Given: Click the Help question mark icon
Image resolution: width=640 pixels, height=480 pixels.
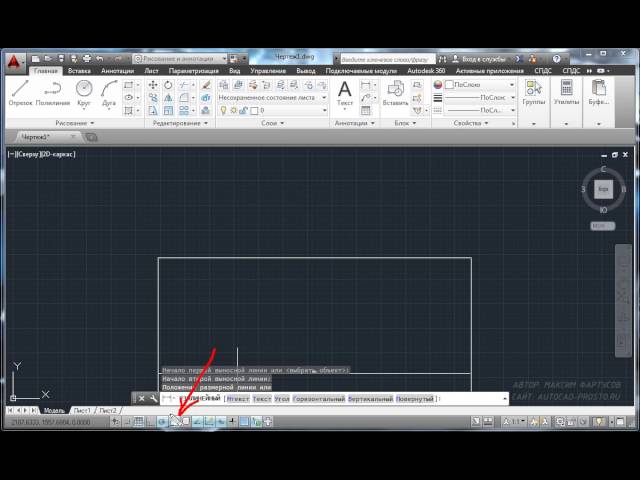Looking at the screenshot, I should (x=556, y=59).
